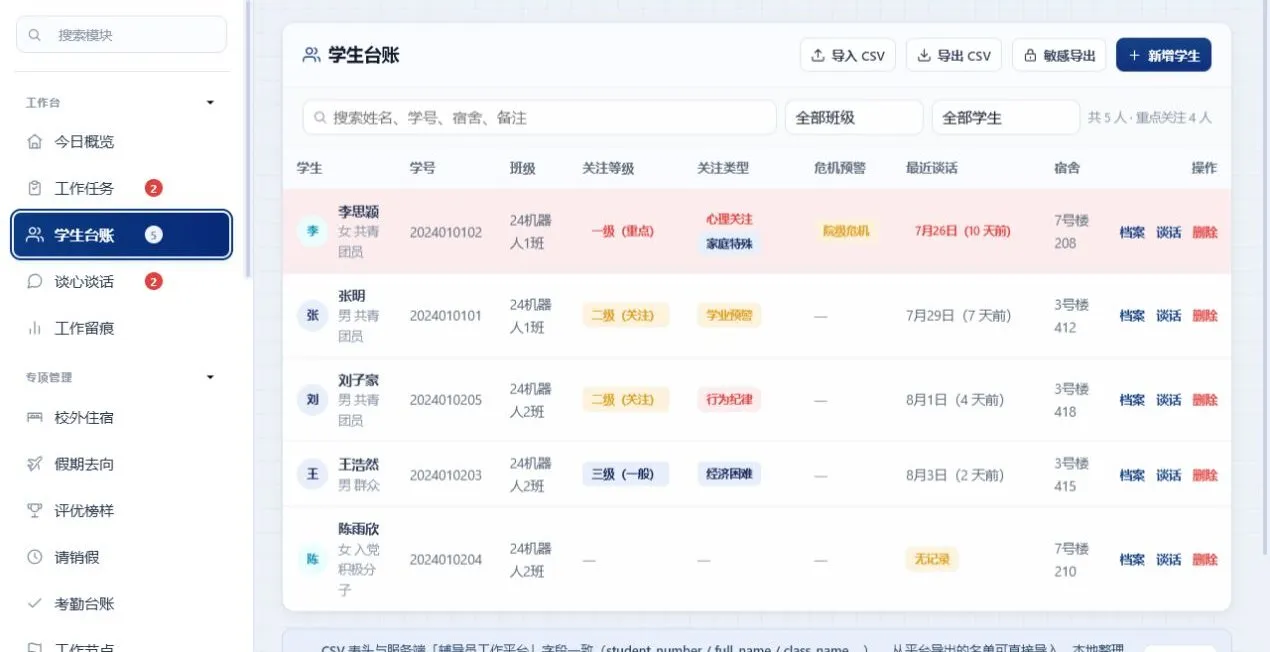Click the 三级 (一般) tag
The width and height of the screenshot is (1270, 652).
tap(625, 474)
